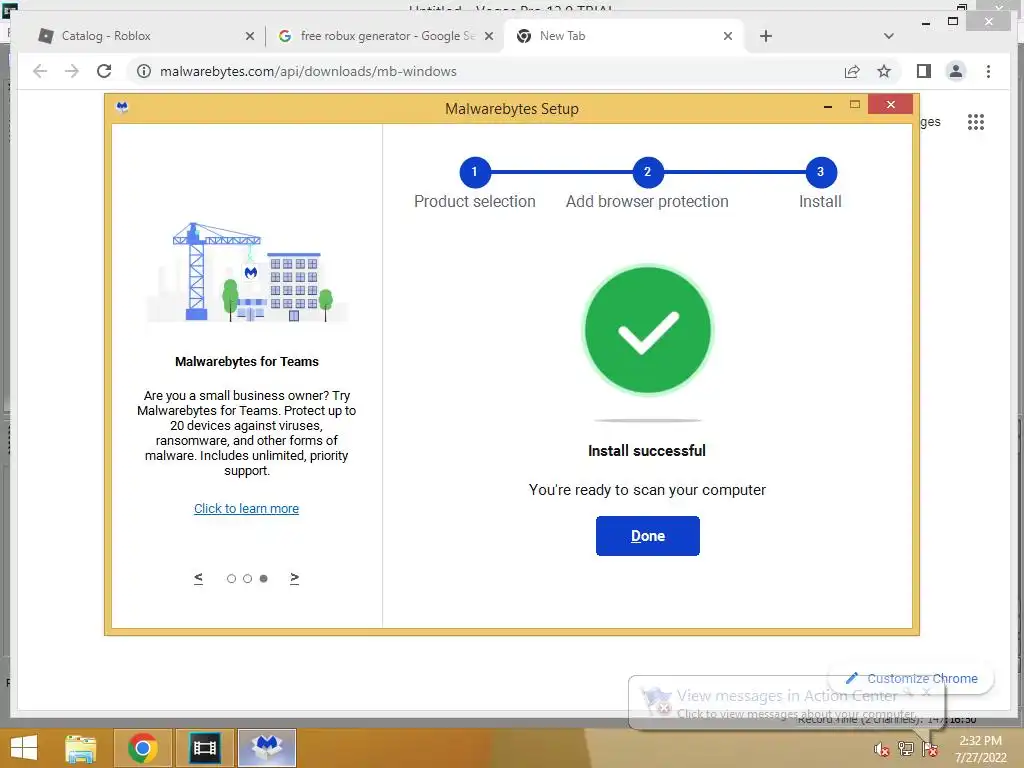
Task: Open File Explorer from taskbar
Action: 81,748
